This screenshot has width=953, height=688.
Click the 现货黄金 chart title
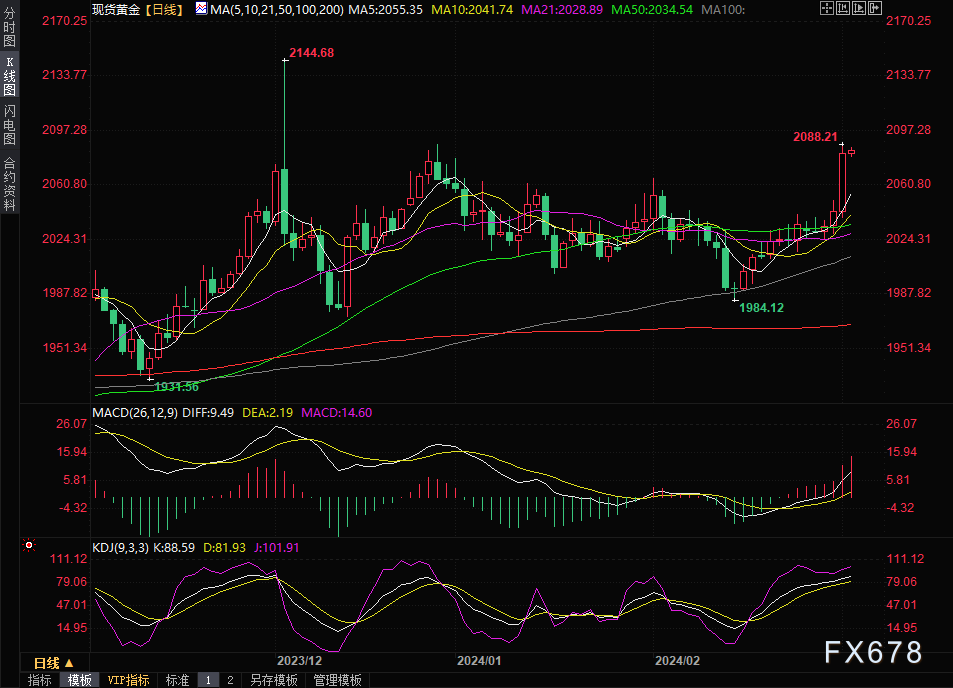[x=115, y=8]
